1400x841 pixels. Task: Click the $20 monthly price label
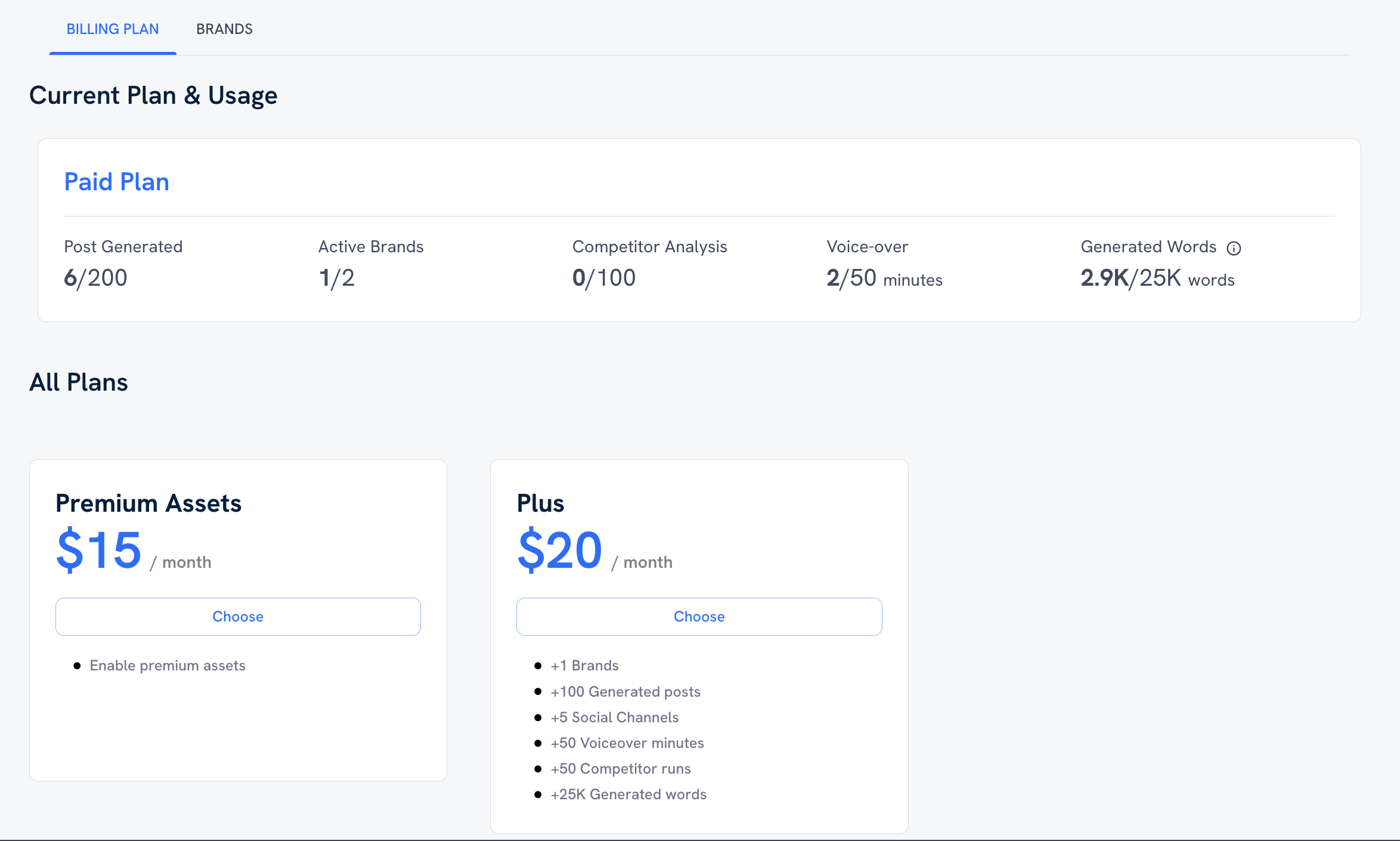point(559,549)
